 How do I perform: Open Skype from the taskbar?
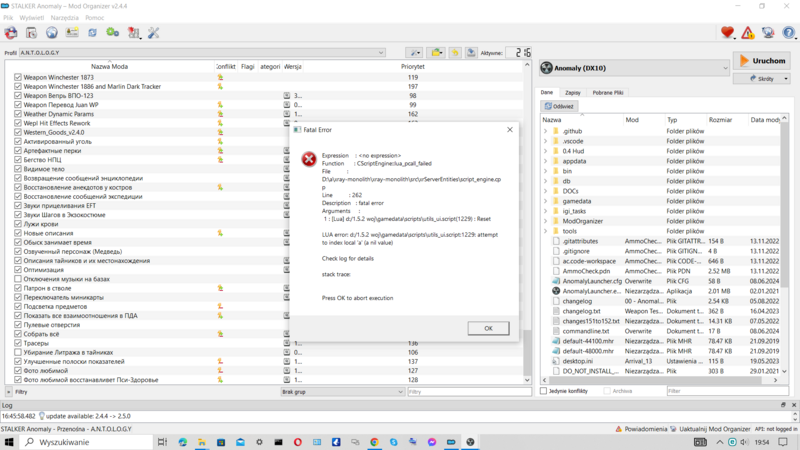point(393,442)
